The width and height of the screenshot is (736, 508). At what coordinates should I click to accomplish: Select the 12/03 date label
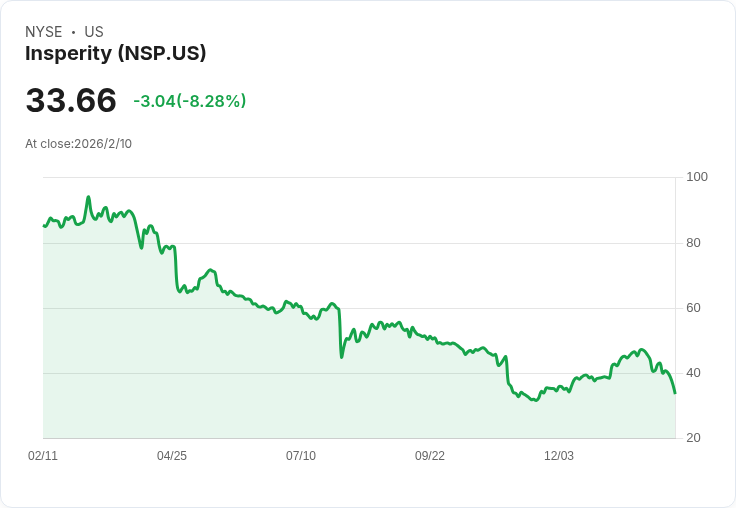click(x=559, y=456)
